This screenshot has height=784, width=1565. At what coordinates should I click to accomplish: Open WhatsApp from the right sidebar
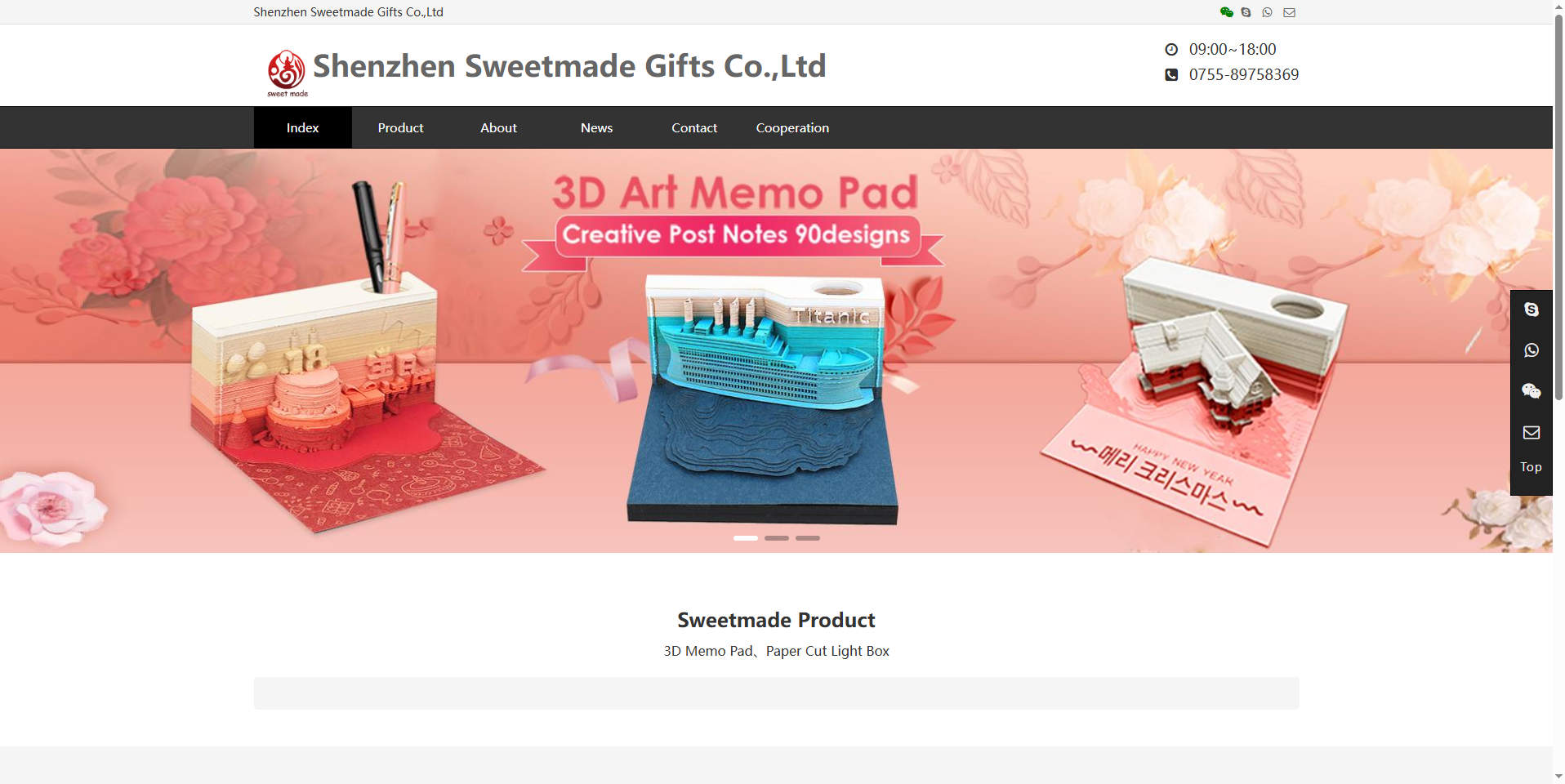[1532, 350]
